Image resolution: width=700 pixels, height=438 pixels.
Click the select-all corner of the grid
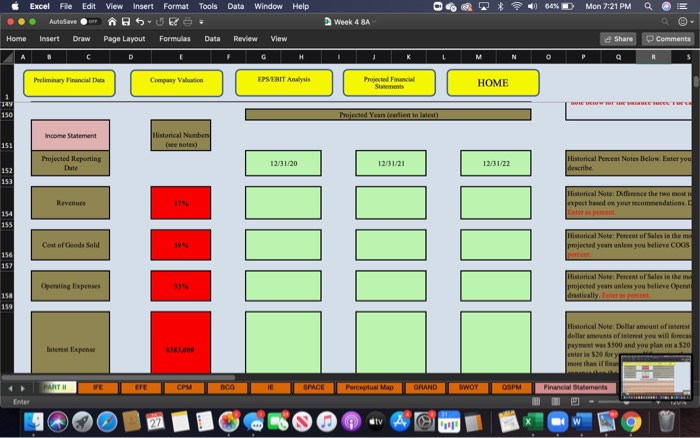click(x=7, y=57)
